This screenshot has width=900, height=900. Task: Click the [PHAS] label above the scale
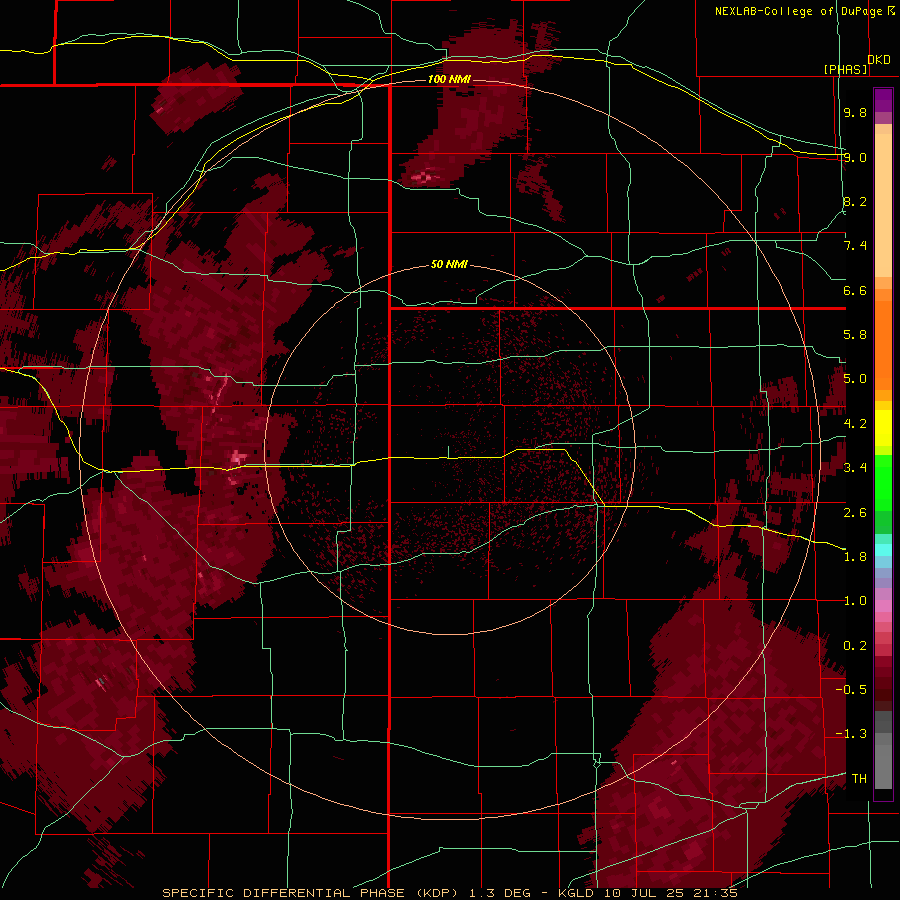coord(845,69)
